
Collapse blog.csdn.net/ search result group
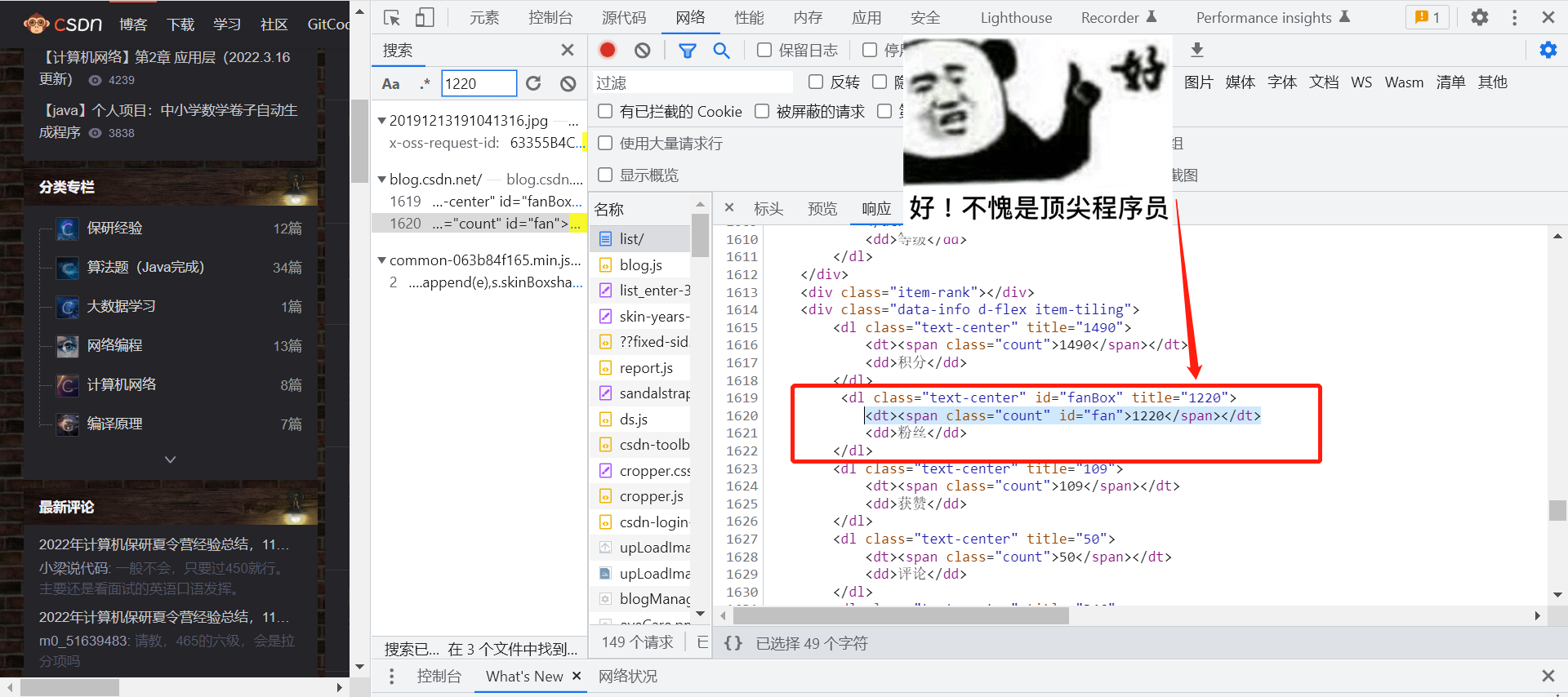click(x=381, y=180)
